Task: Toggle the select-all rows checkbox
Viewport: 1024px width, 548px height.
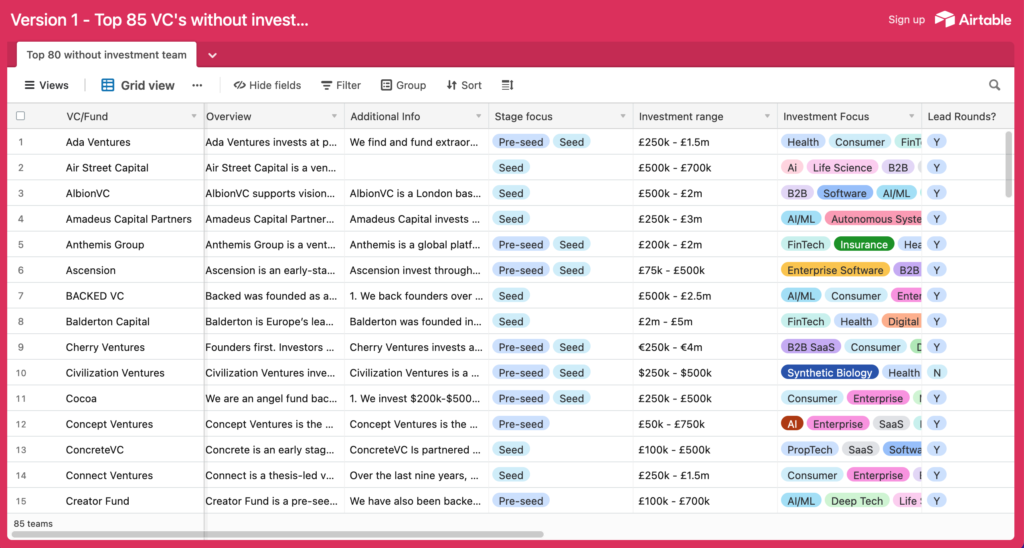Action: [x=21, y=116]
